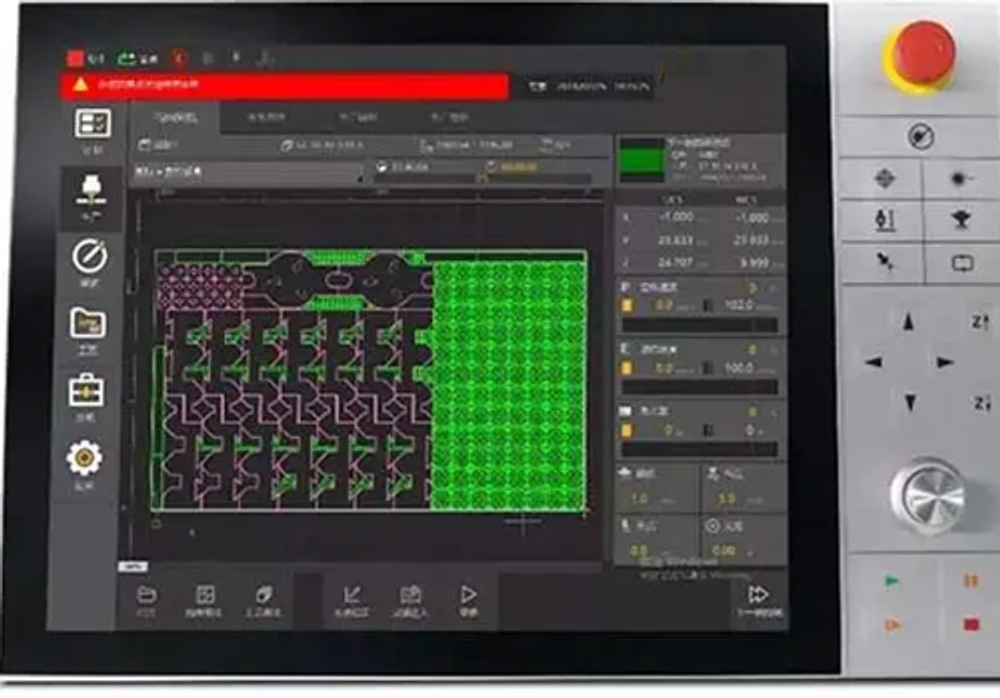Click the green sheet preview thumbnail
1000x698 pixels.
[642, 160]
